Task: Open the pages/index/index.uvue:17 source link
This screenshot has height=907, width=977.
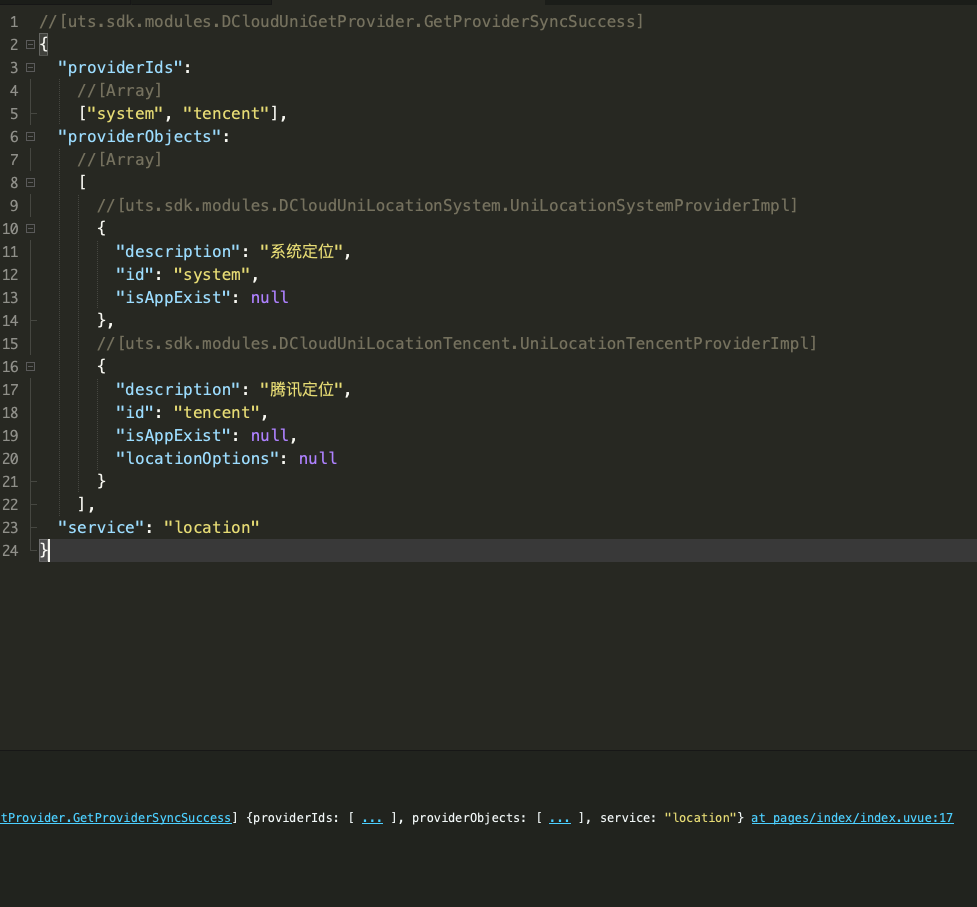Action: coord(852,818)
